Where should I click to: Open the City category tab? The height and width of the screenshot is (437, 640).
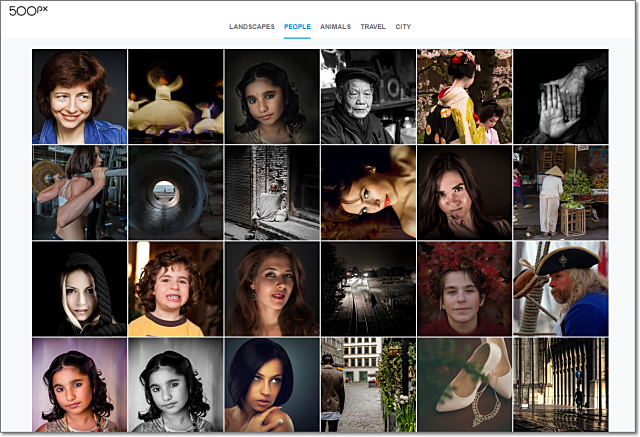pos(403,27)
